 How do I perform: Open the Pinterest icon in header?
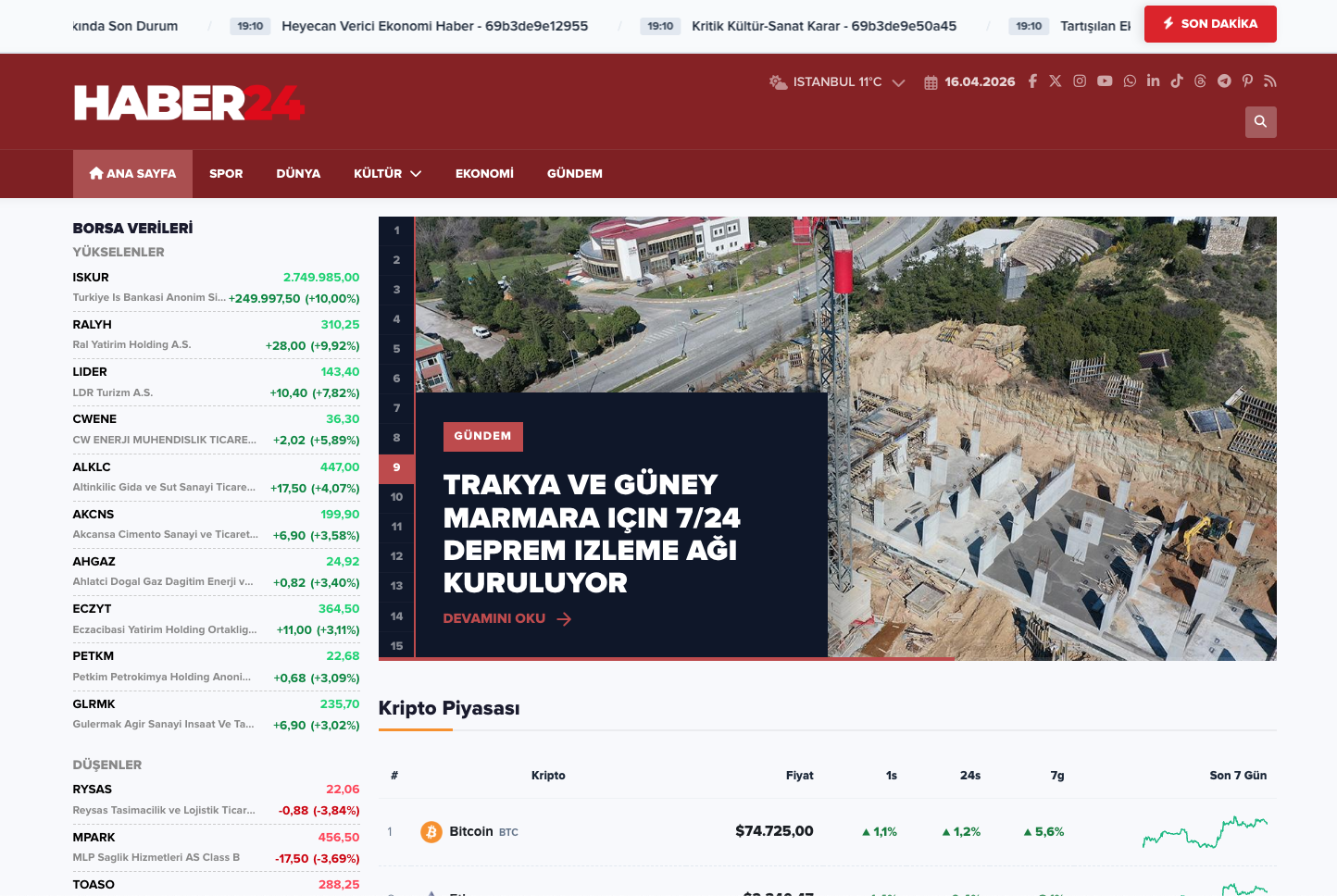(x=1247, y=81)
